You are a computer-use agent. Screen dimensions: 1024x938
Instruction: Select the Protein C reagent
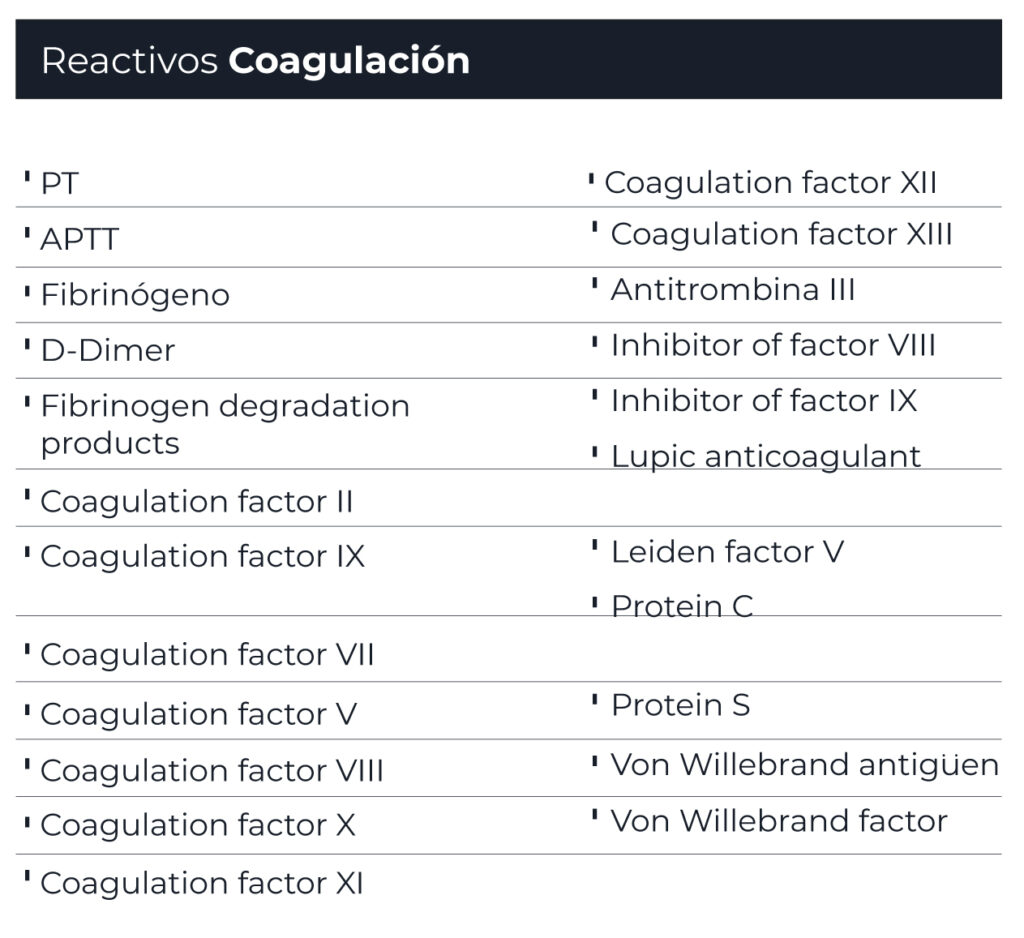682,607
